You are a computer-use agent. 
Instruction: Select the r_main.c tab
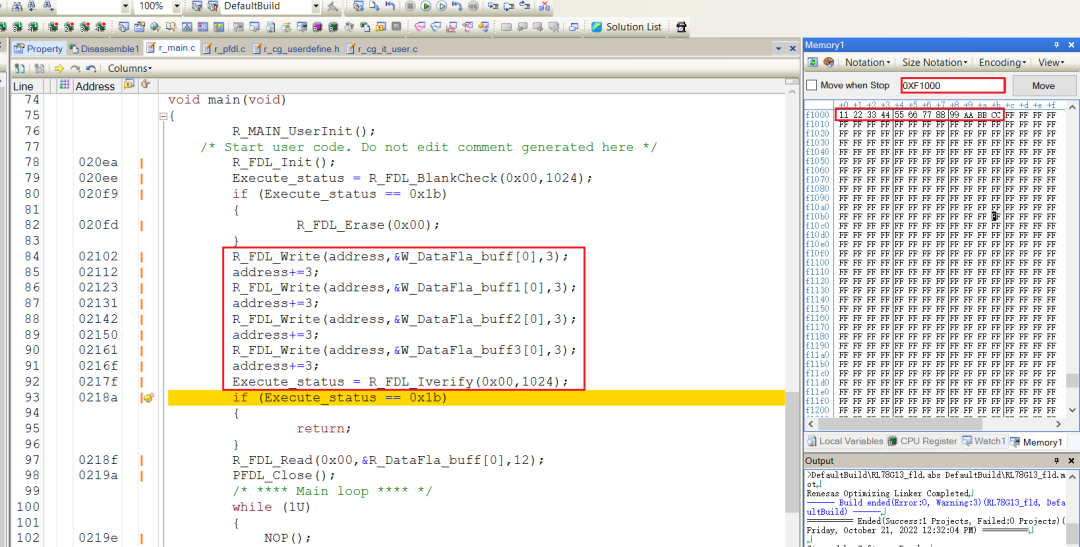(x=171, y=48)
